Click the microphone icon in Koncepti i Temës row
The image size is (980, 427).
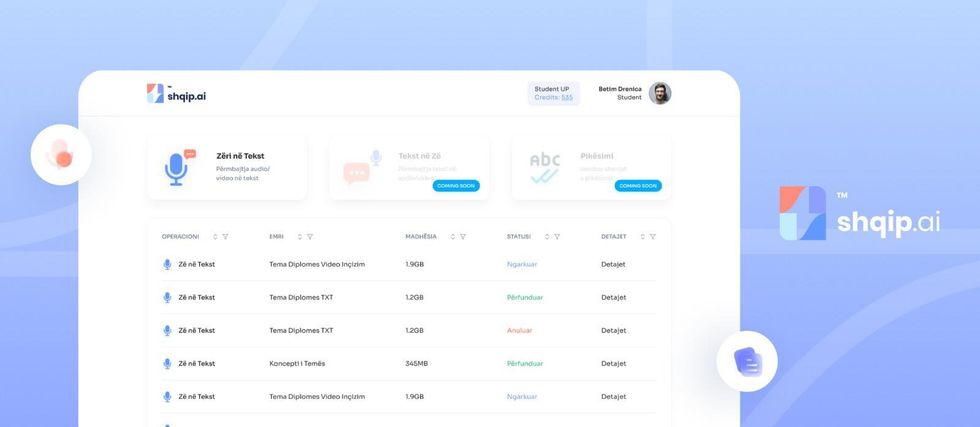[167, 363]
